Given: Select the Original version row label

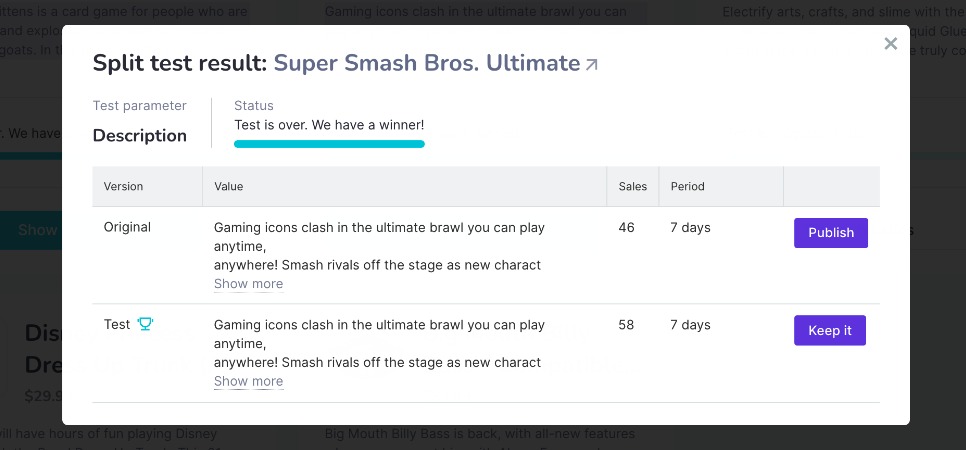Looking at the screenshot, I should (x=127, y=227).
